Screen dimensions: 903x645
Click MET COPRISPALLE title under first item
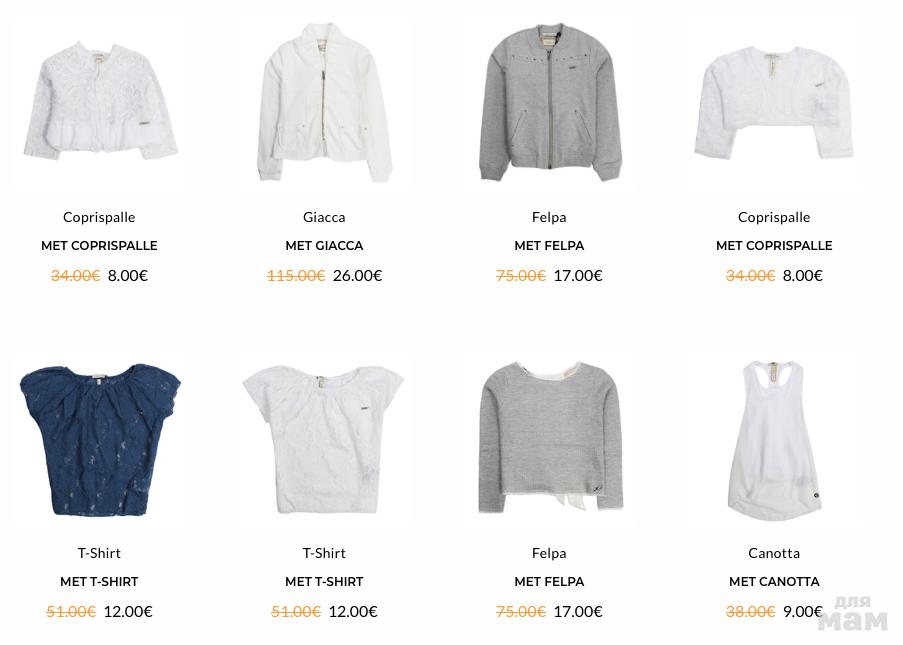pos(99,245)
